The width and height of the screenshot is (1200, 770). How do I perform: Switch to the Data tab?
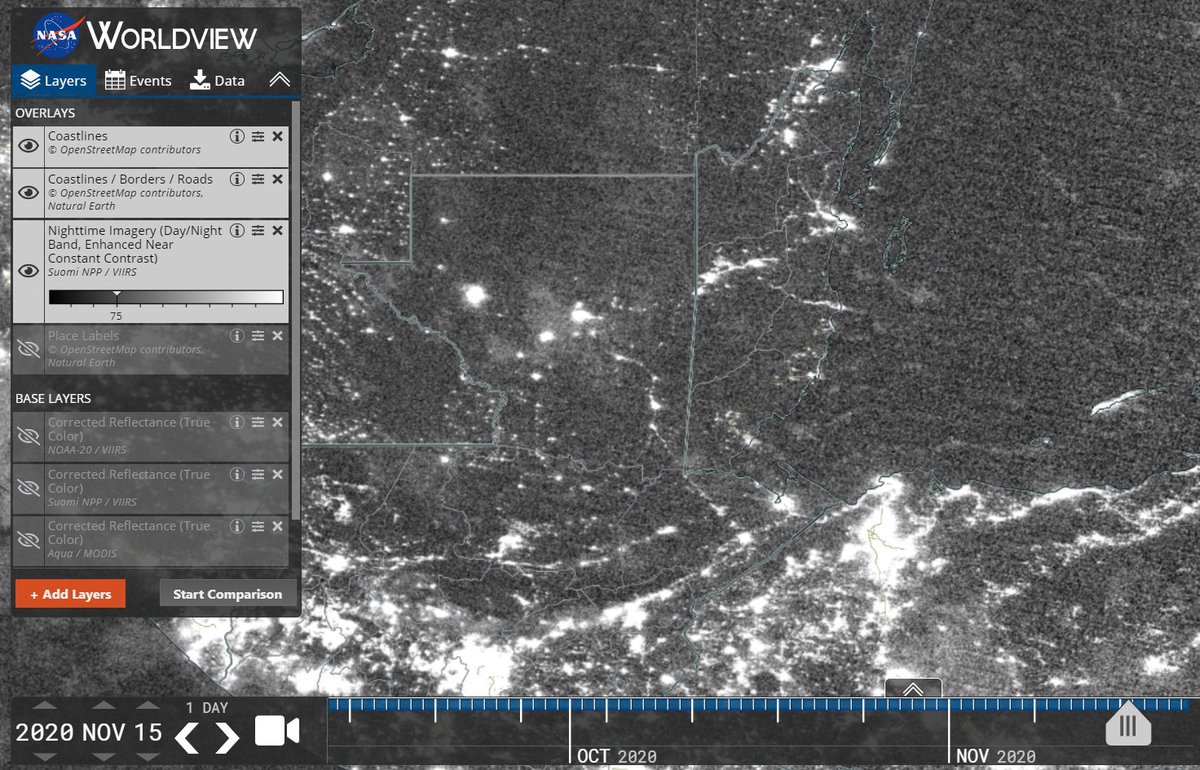(217, 81)
